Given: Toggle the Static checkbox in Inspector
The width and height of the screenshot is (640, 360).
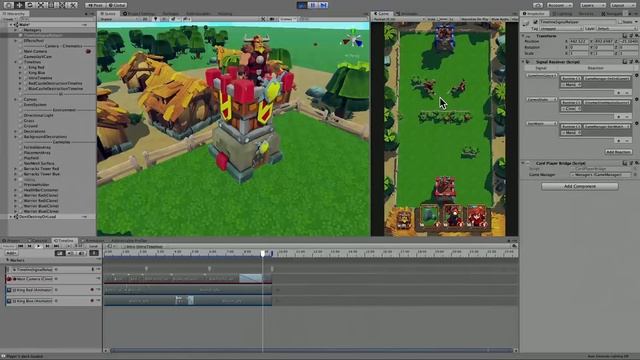Looking at the screenshot, I should (620, 22).
